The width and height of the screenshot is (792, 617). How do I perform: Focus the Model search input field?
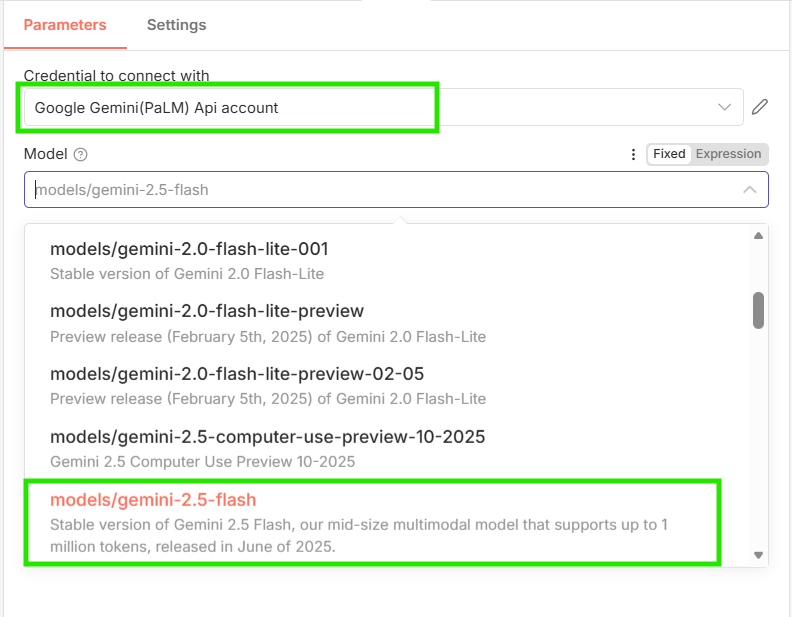click(x=396, y=190)
